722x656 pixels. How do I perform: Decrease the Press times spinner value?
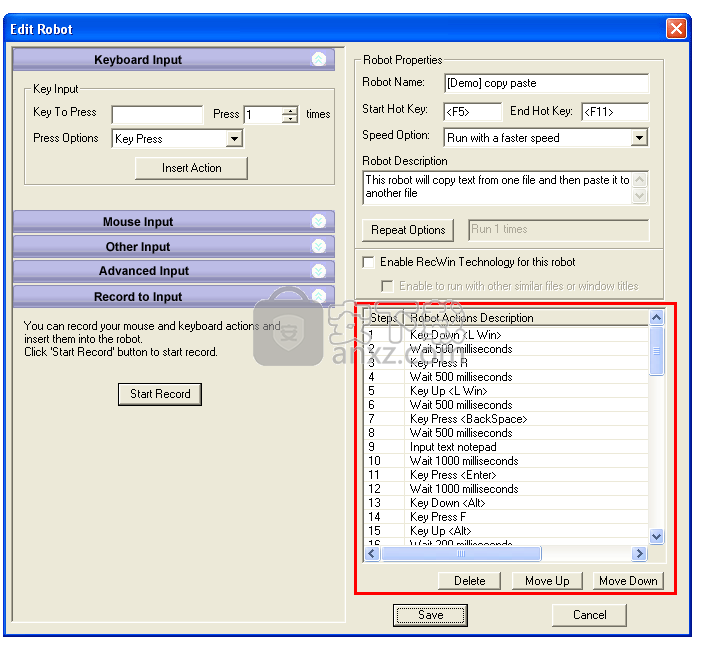point(290,119)
